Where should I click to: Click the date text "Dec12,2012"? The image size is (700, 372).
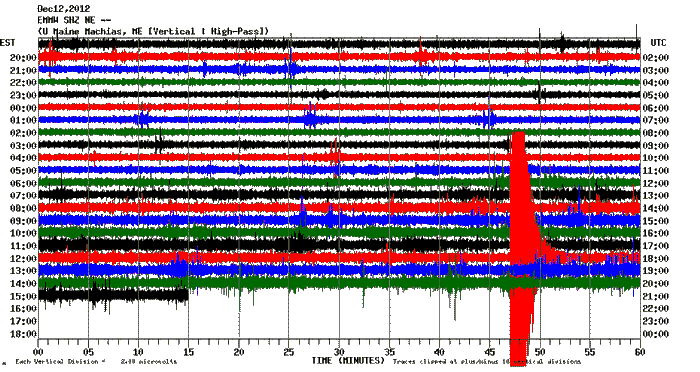coord(63,9)
